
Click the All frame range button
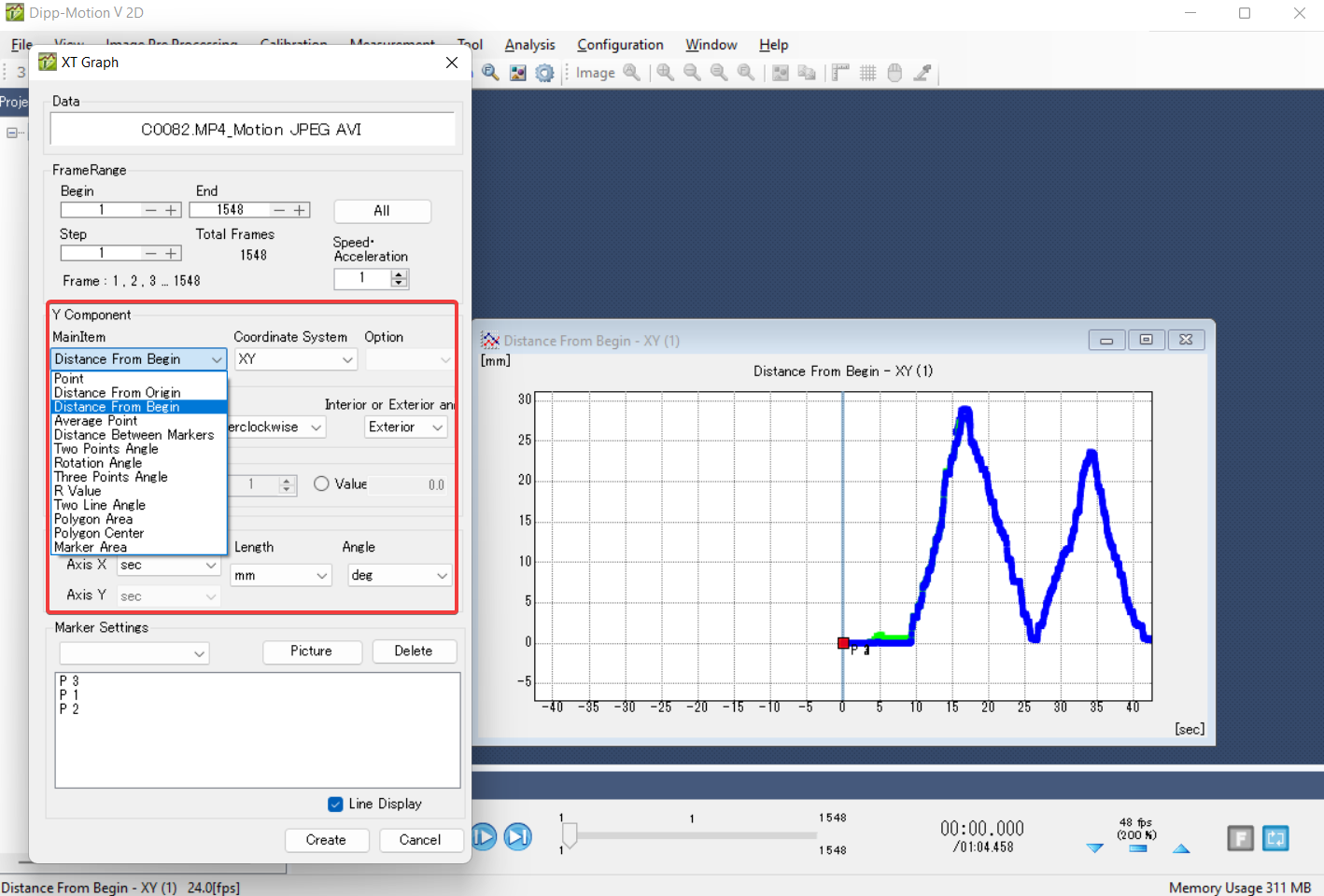[382, 211]
